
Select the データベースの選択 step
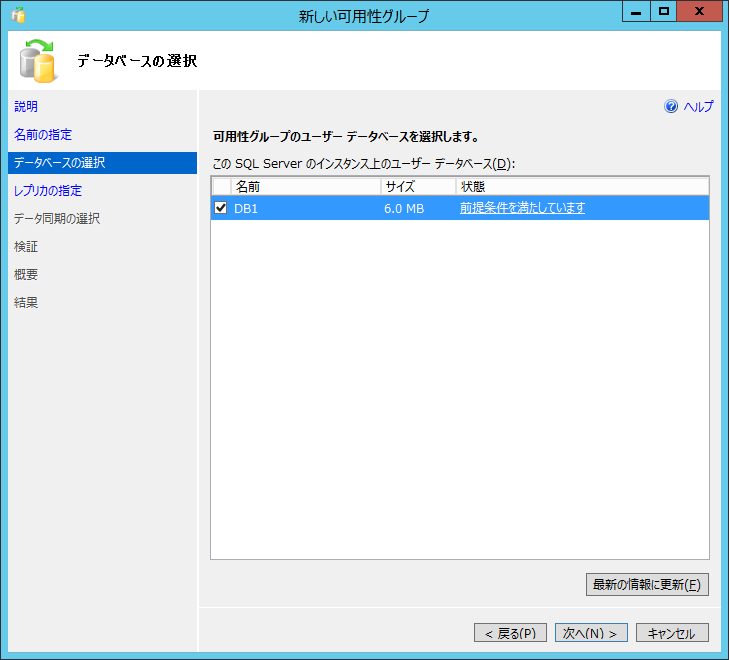tap(60, 162)
